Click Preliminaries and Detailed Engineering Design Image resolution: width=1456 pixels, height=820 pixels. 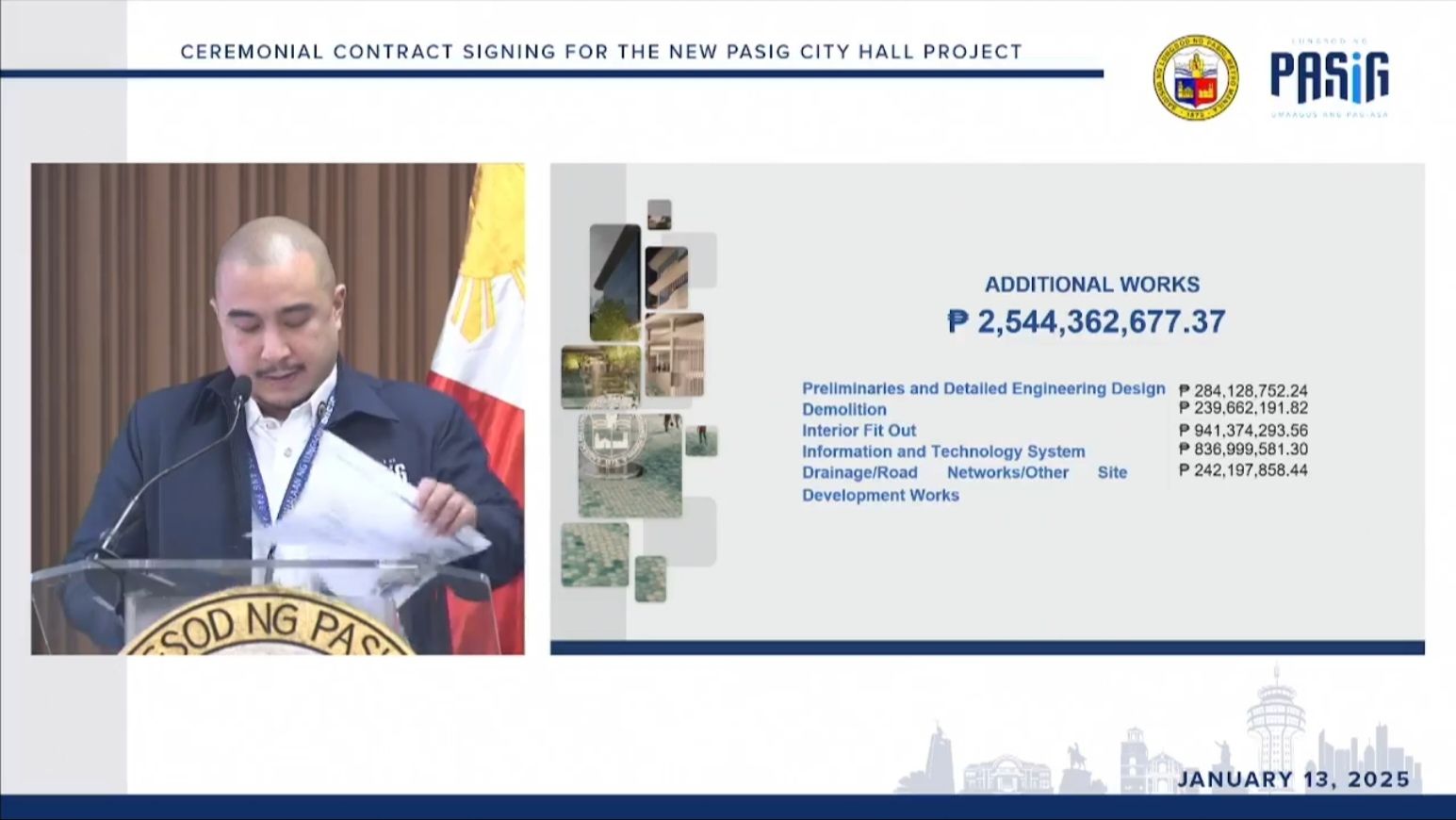click(983, 388)
